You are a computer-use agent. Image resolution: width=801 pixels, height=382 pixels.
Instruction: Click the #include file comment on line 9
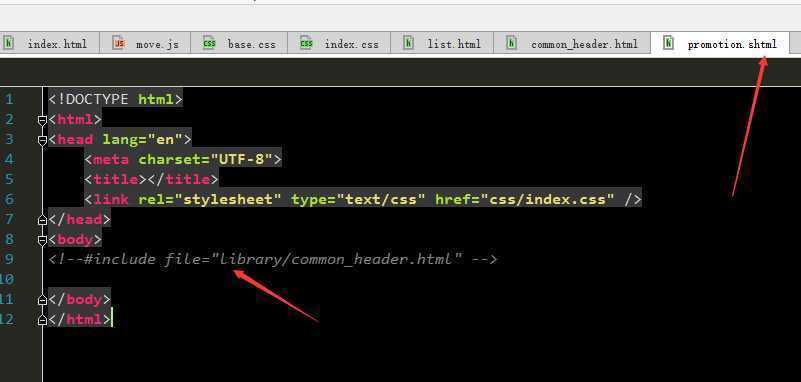[272, 259]
